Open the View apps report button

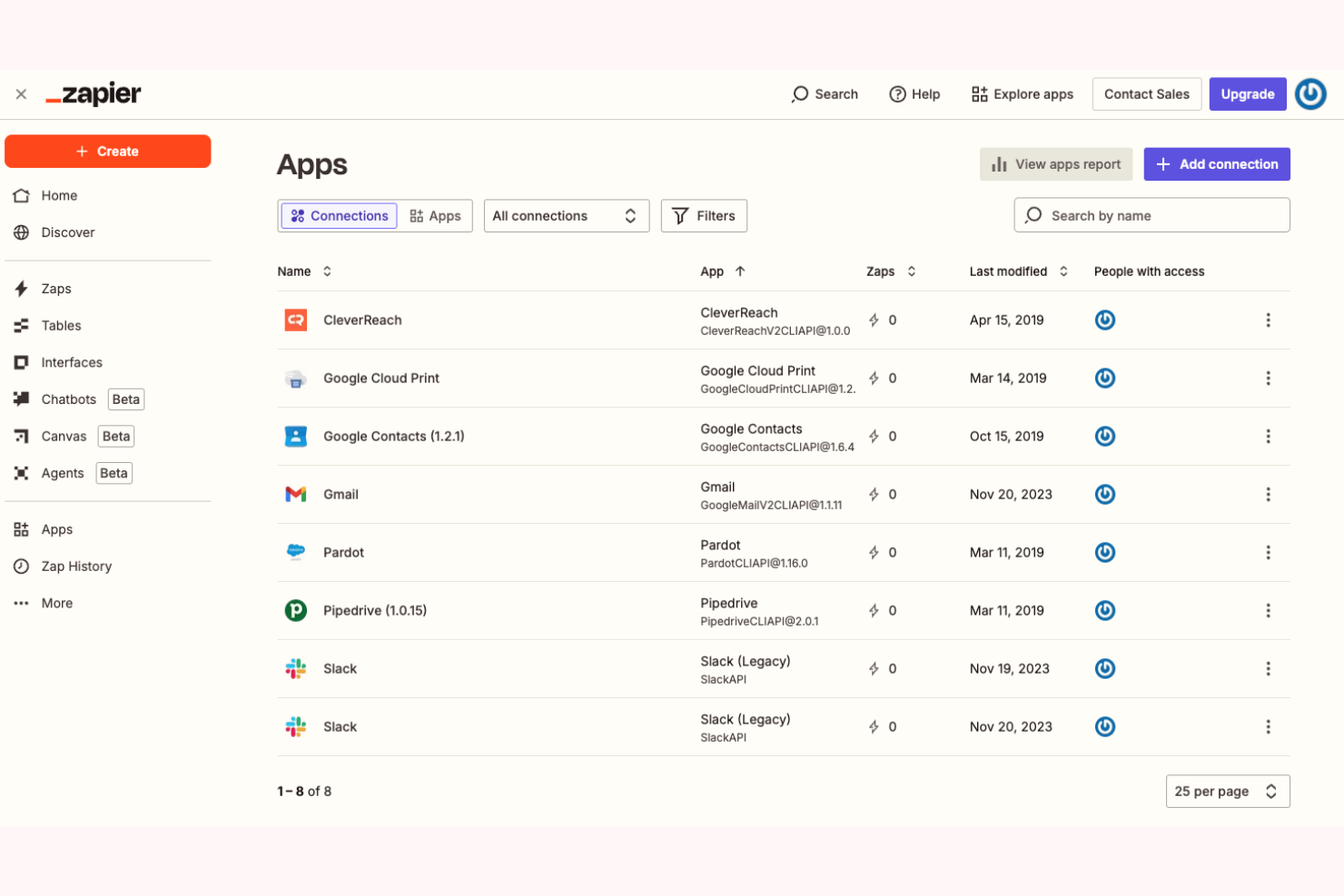(x=1056, y=164)
